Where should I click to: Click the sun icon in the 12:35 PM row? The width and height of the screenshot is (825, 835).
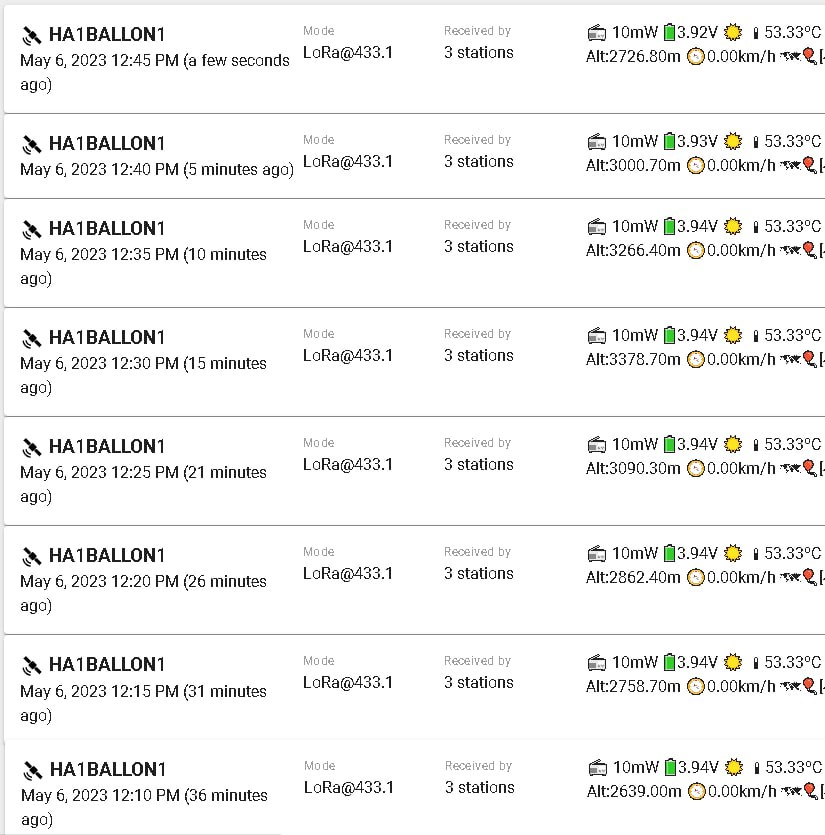733,226
